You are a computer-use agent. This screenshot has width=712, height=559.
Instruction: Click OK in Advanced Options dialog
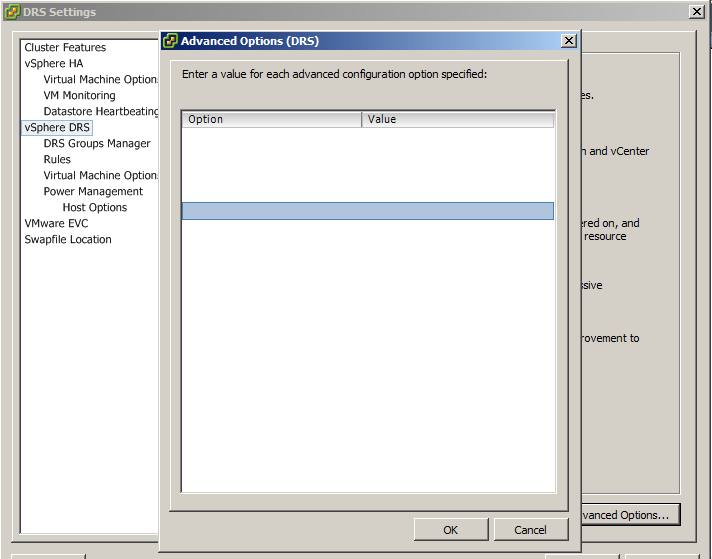tap(451, 529)
